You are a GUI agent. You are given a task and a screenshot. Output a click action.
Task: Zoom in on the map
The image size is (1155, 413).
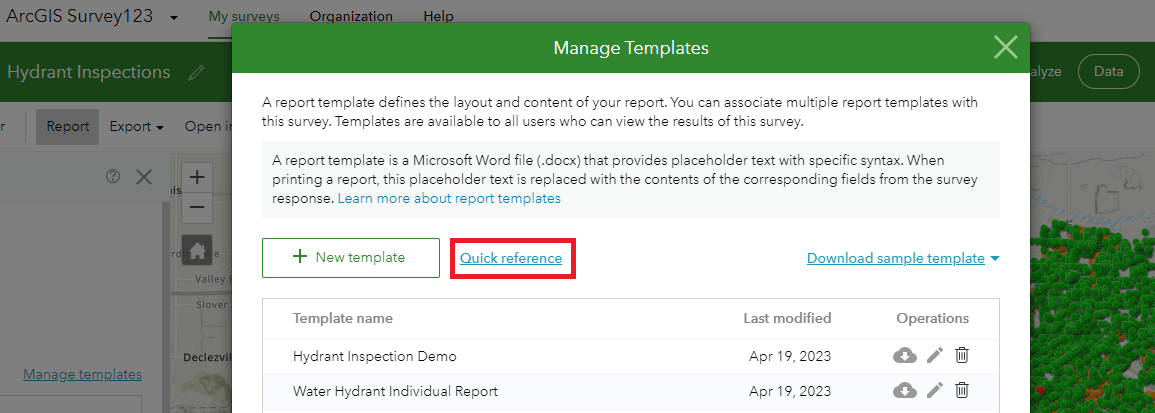197,177
